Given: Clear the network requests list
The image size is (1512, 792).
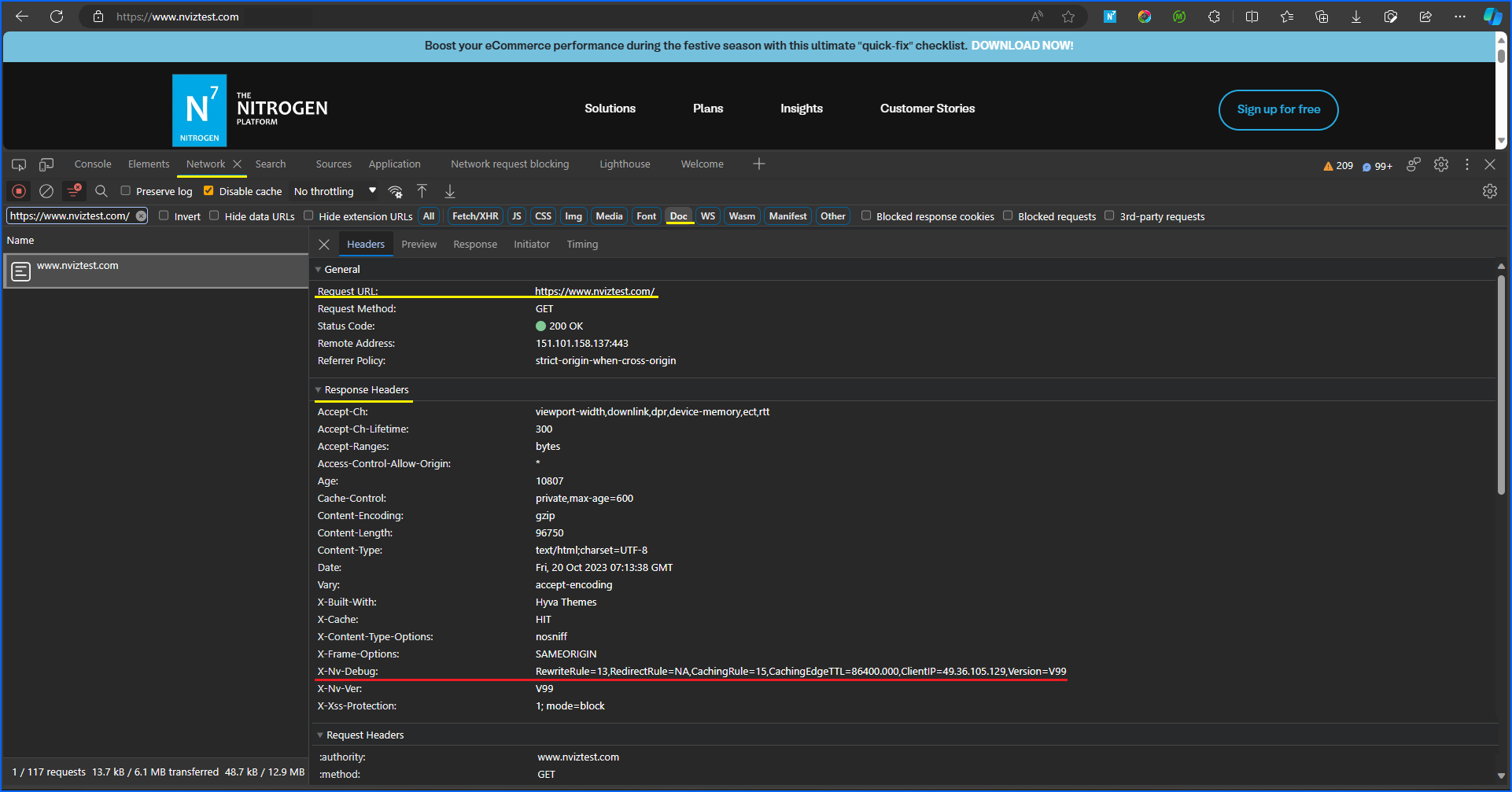Looking at the screenshot, I should (x=46, y=191).
